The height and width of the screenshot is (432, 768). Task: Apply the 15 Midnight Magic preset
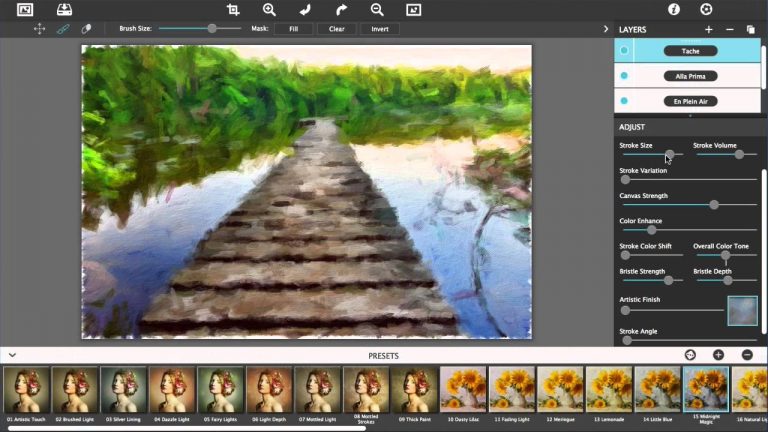(x=706, y=390)
